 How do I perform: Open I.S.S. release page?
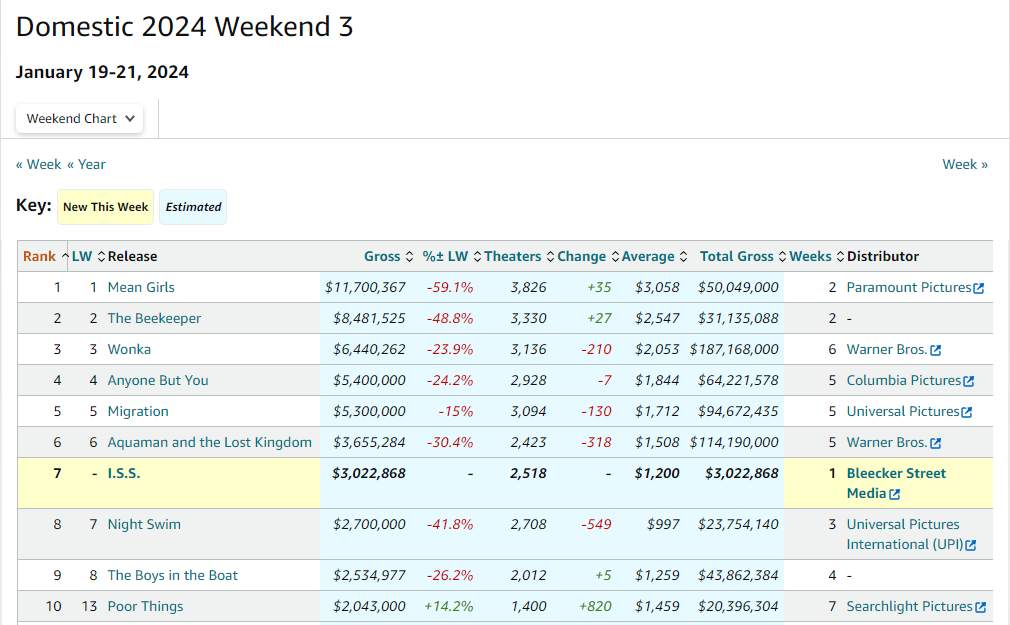[124, 473]
